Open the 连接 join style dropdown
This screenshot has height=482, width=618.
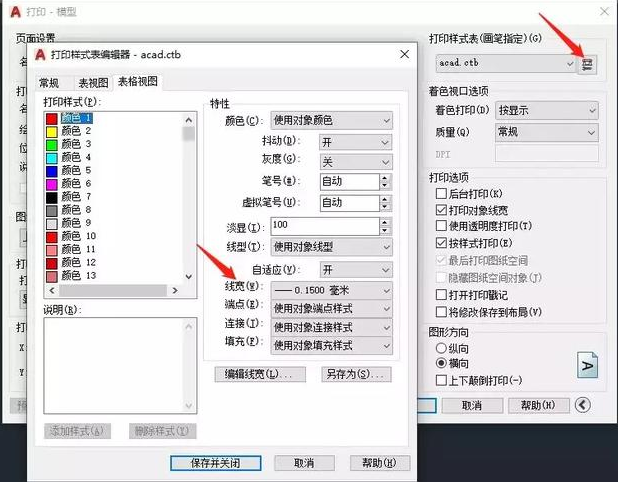click(331, 327)
